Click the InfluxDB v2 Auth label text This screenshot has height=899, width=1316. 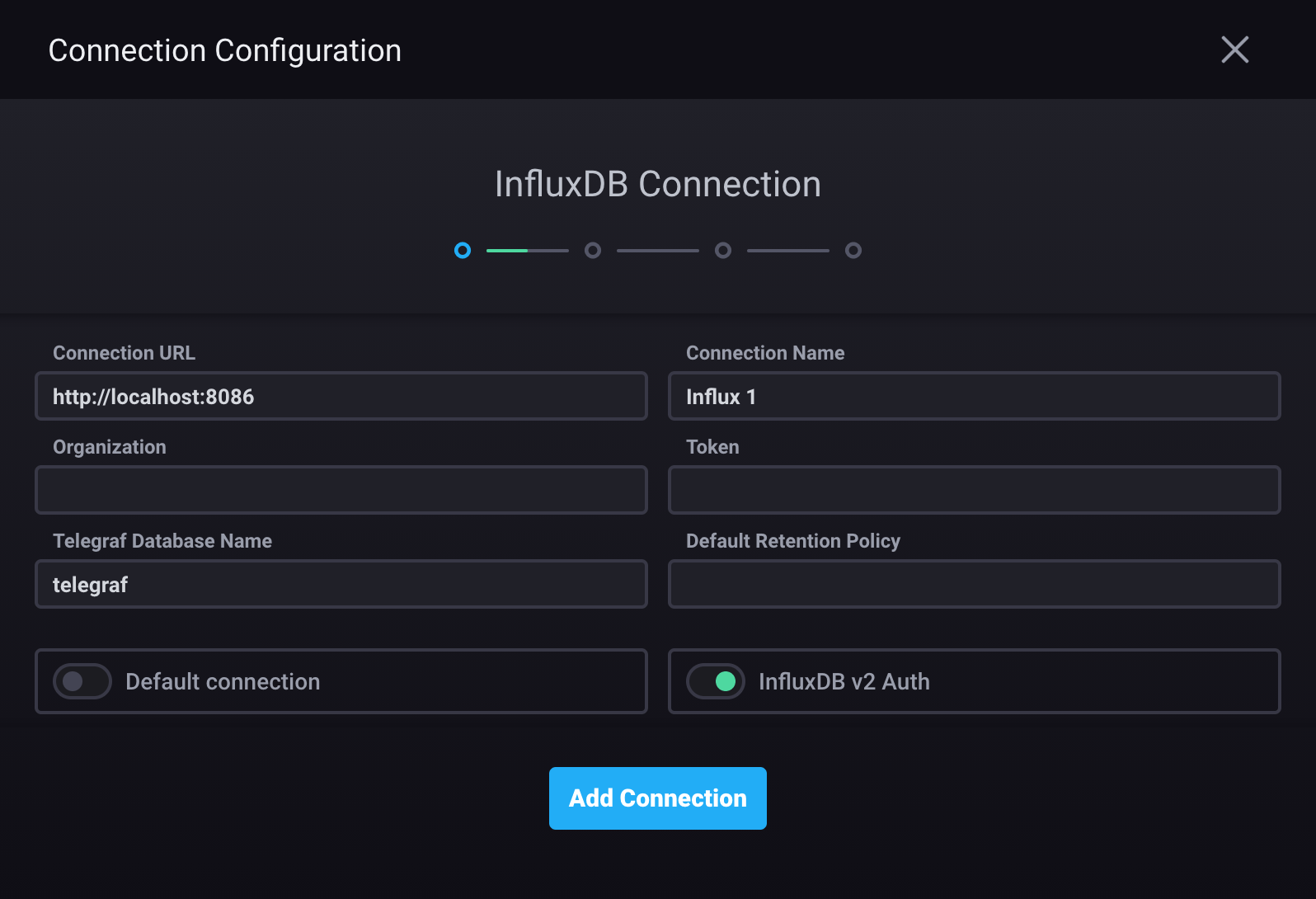[x=844, y=681]
